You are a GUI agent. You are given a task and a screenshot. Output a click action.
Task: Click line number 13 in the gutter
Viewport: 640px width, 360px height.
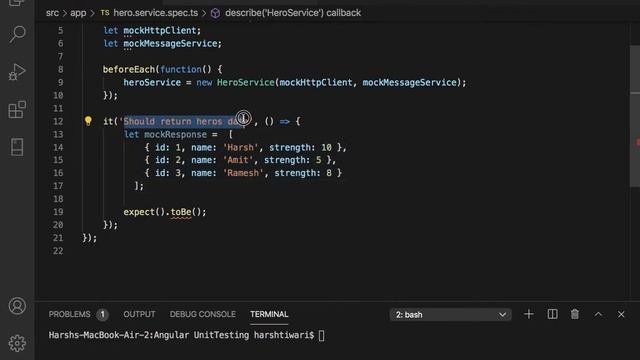point(58,134)
